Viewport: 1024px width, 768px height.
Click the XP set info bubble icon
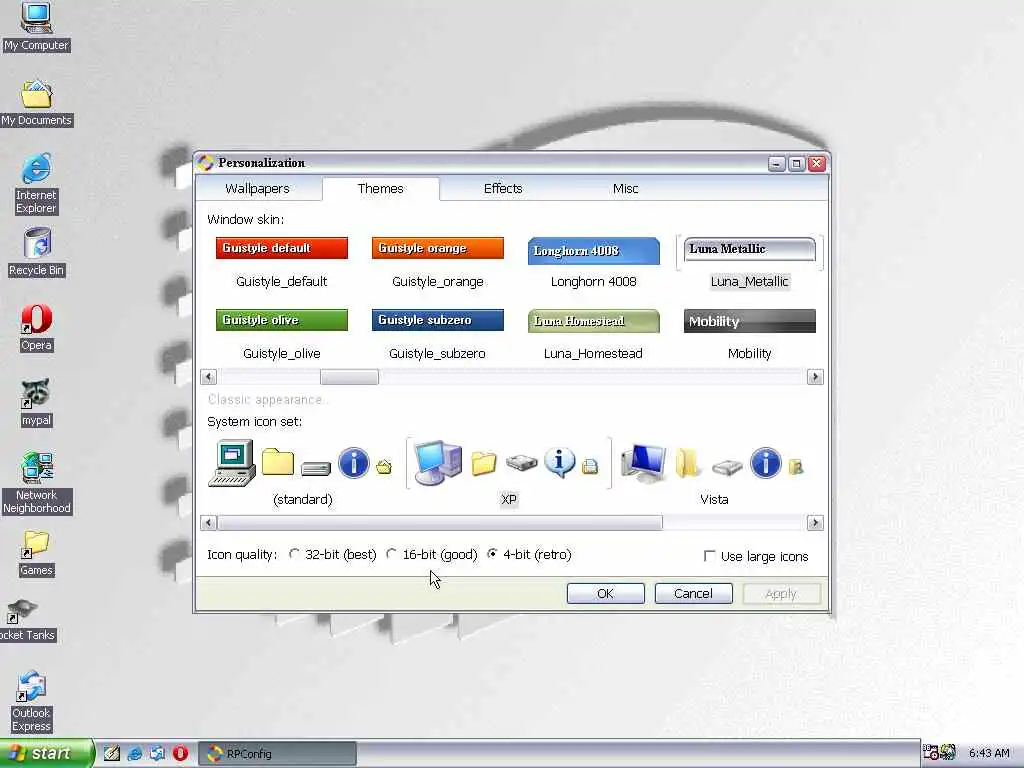point(560,462)
